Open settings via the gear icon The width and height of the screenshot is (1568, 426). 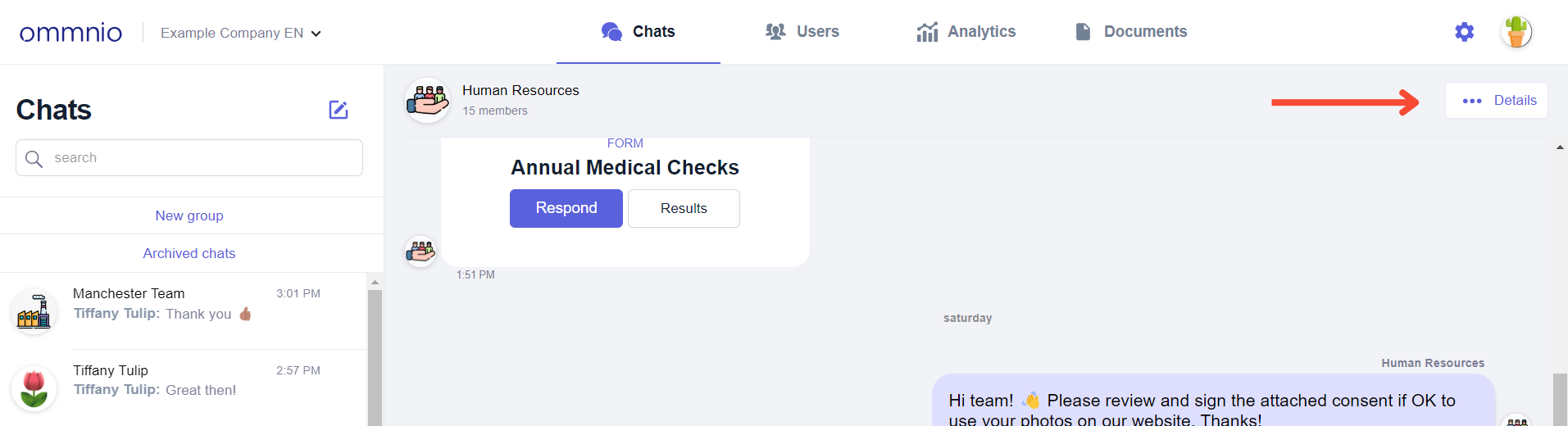click(1464, 32)
